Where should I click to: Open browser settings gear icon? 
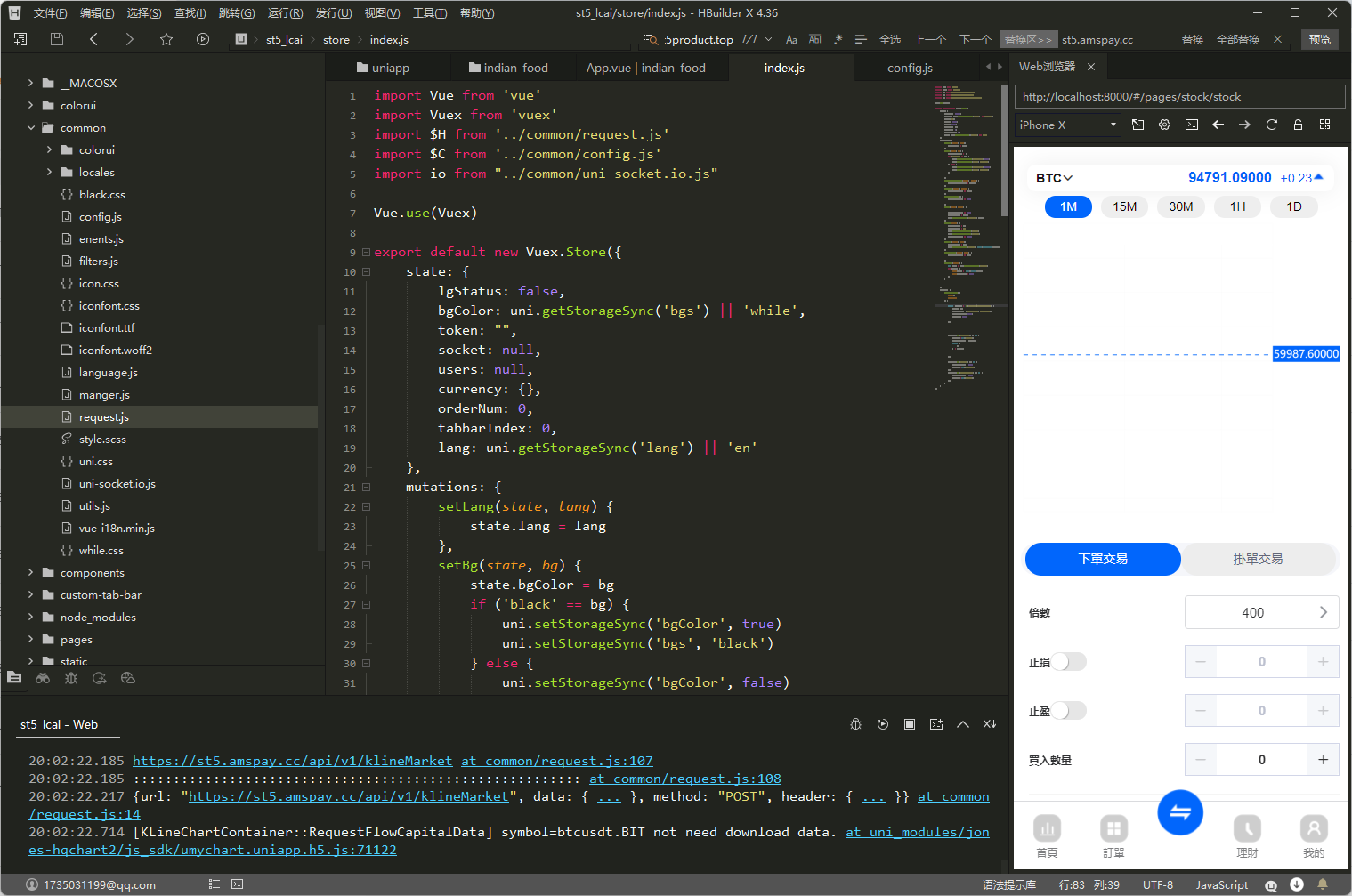pyautogui.click(x=1164, y=125)
